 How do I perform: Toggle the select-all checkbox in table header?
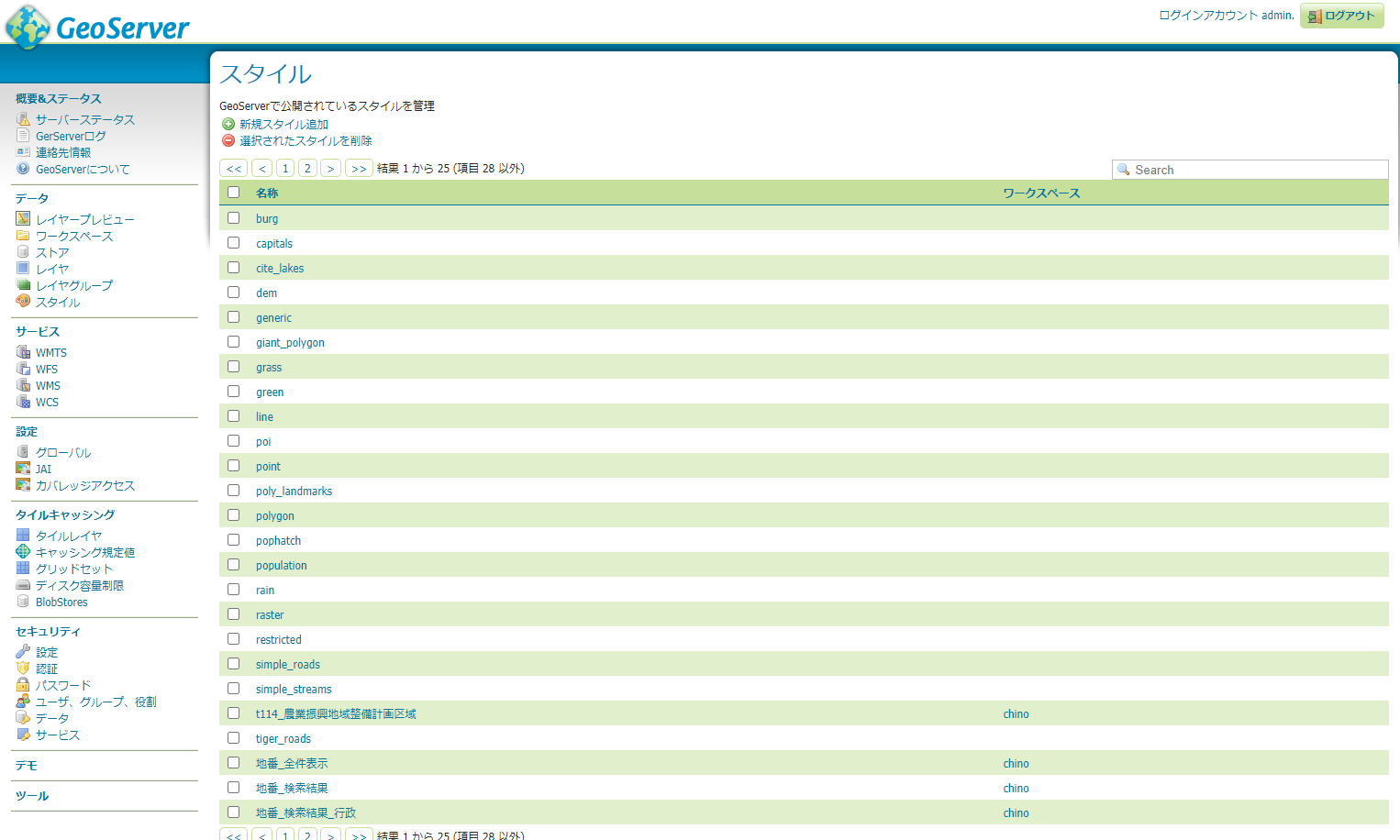(234, 193)
